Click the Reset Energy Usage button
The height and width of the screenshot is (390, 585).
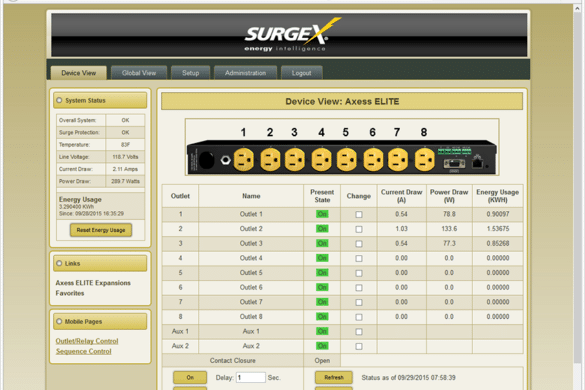pyautogui.click(x=101, y=230)
